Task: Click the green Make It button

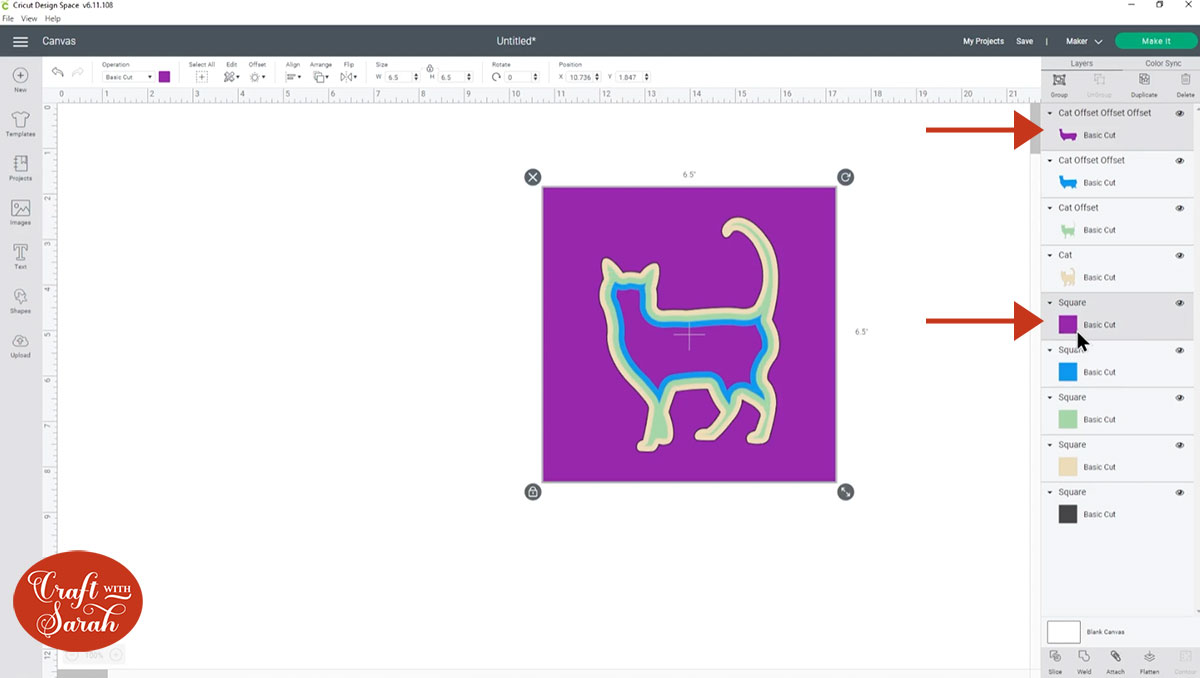Action: (x=1156, y=41)
